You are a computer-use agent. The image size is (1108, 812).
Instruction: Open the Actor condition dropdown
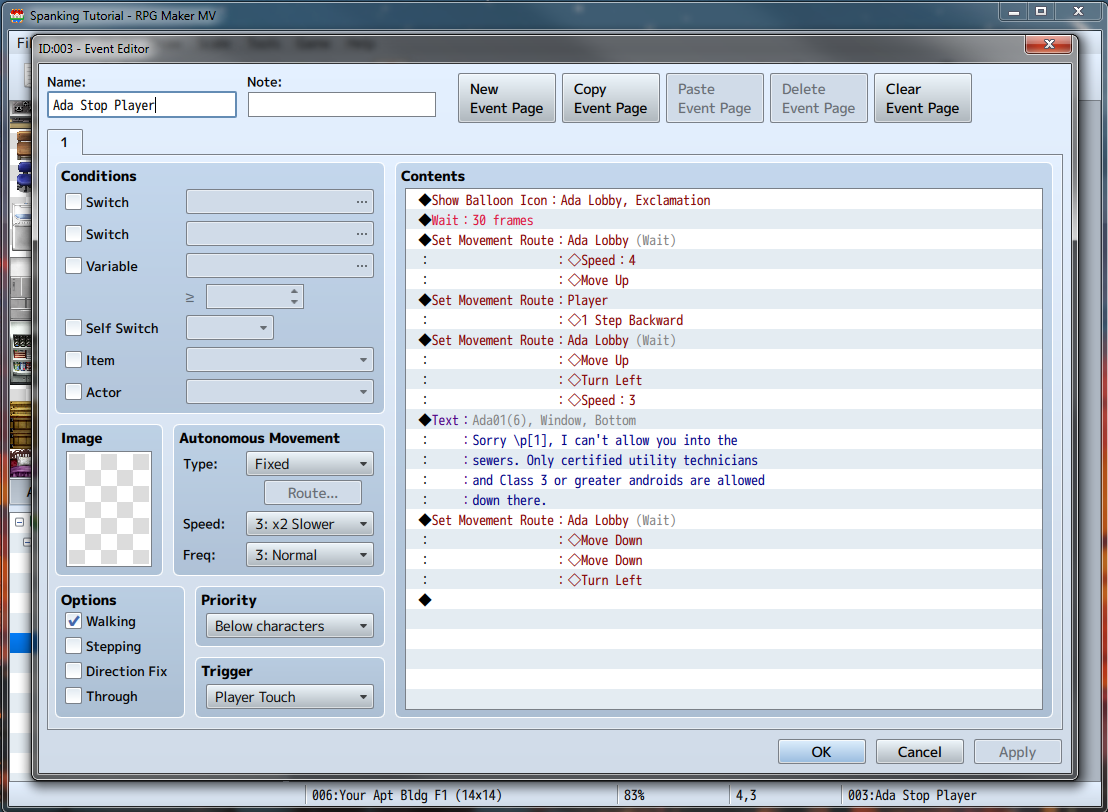(x=280, y=391)
